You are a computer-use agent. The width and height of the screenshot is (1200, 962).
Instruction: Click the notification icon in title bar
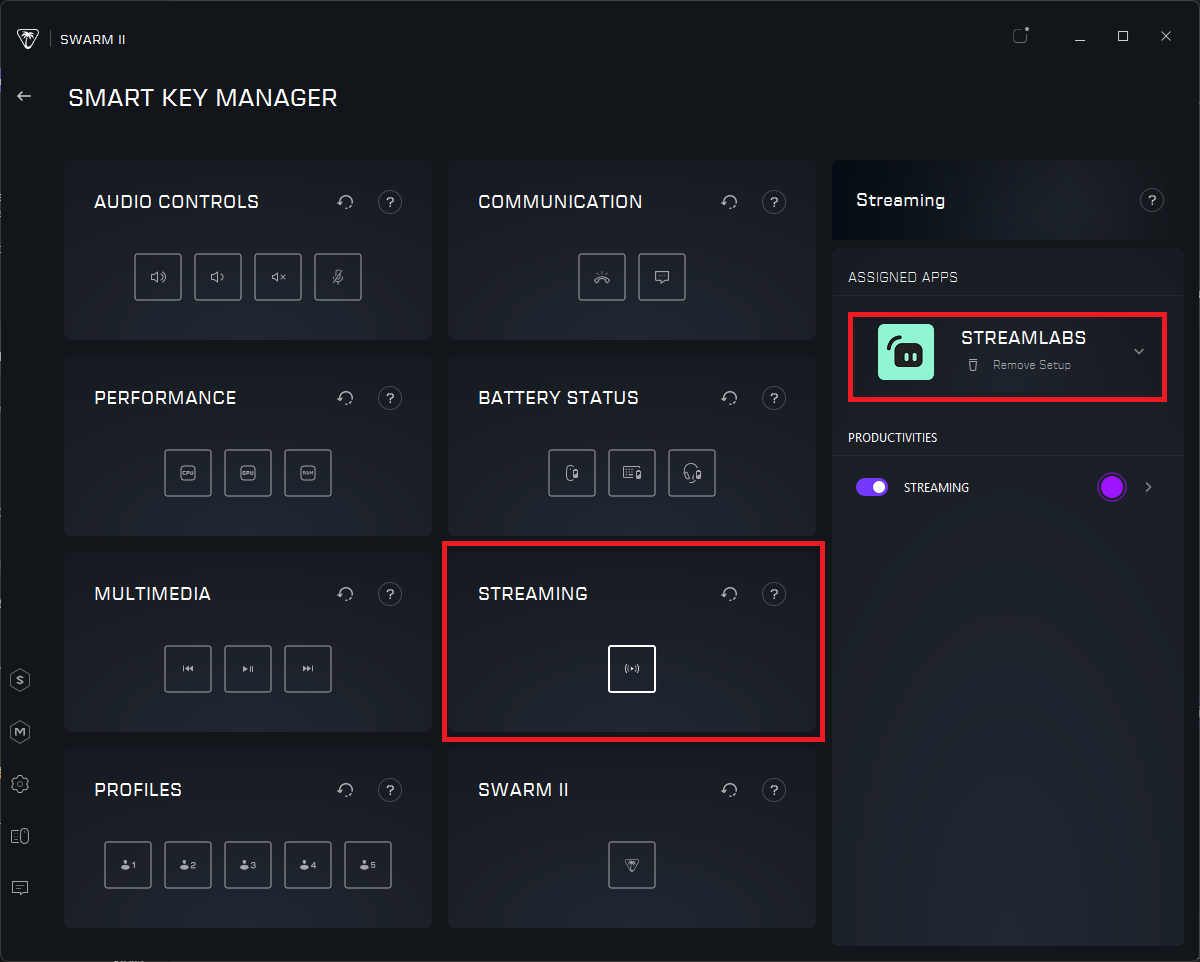1021,35
